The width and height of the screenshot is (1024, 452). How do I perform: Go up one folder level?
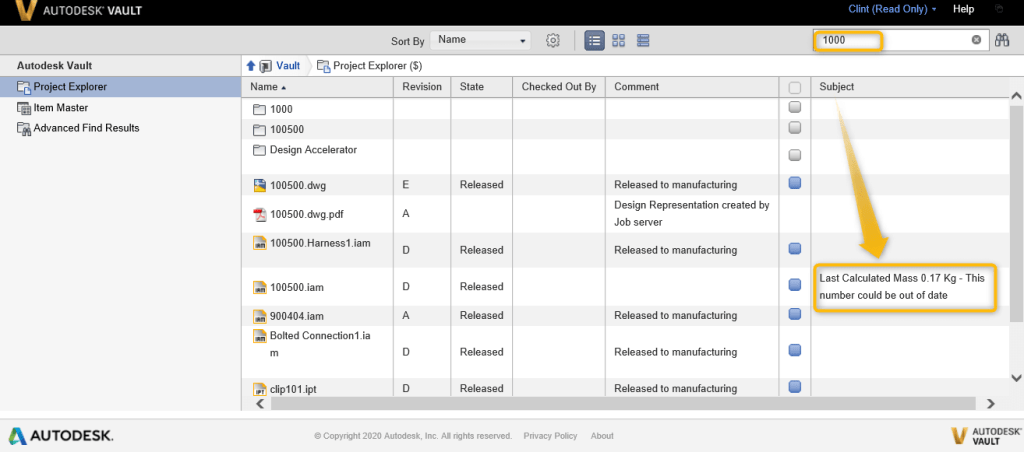pyautogui.click(x=251, y=66)
